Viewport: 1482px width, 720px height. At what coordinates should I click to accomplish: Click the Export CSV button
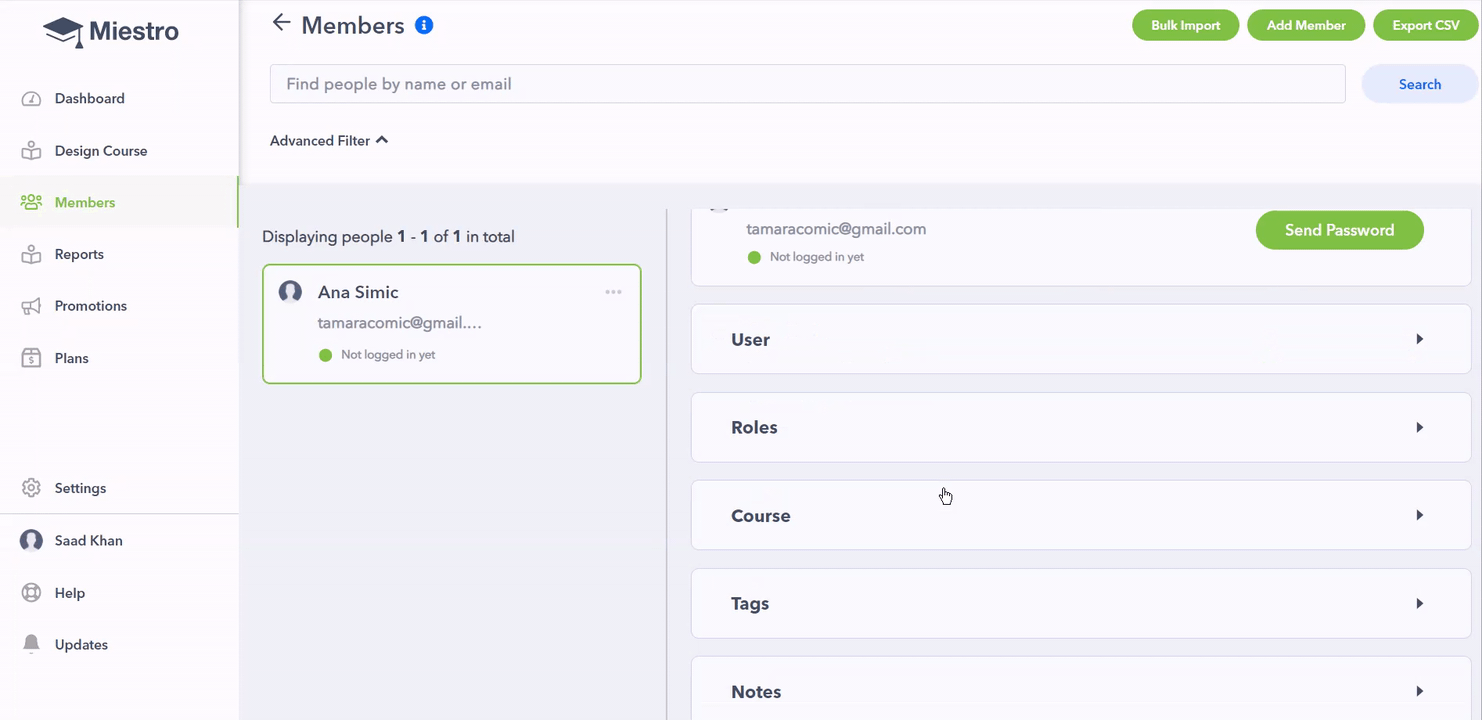[1426, 25]
